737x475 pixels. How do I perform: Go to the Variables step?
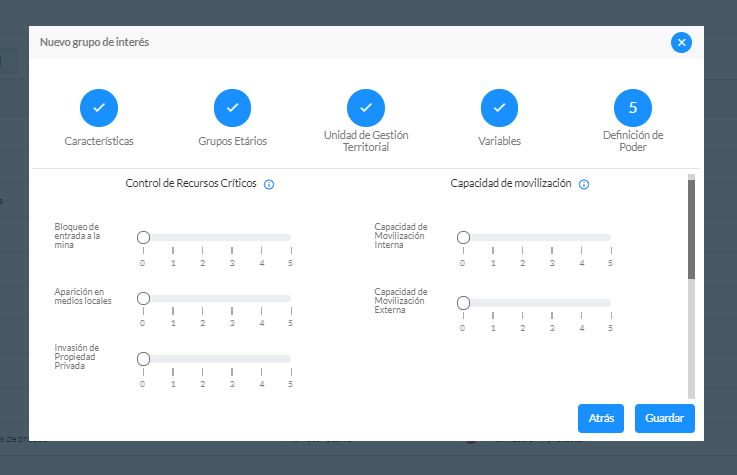[x=499, y=108]
